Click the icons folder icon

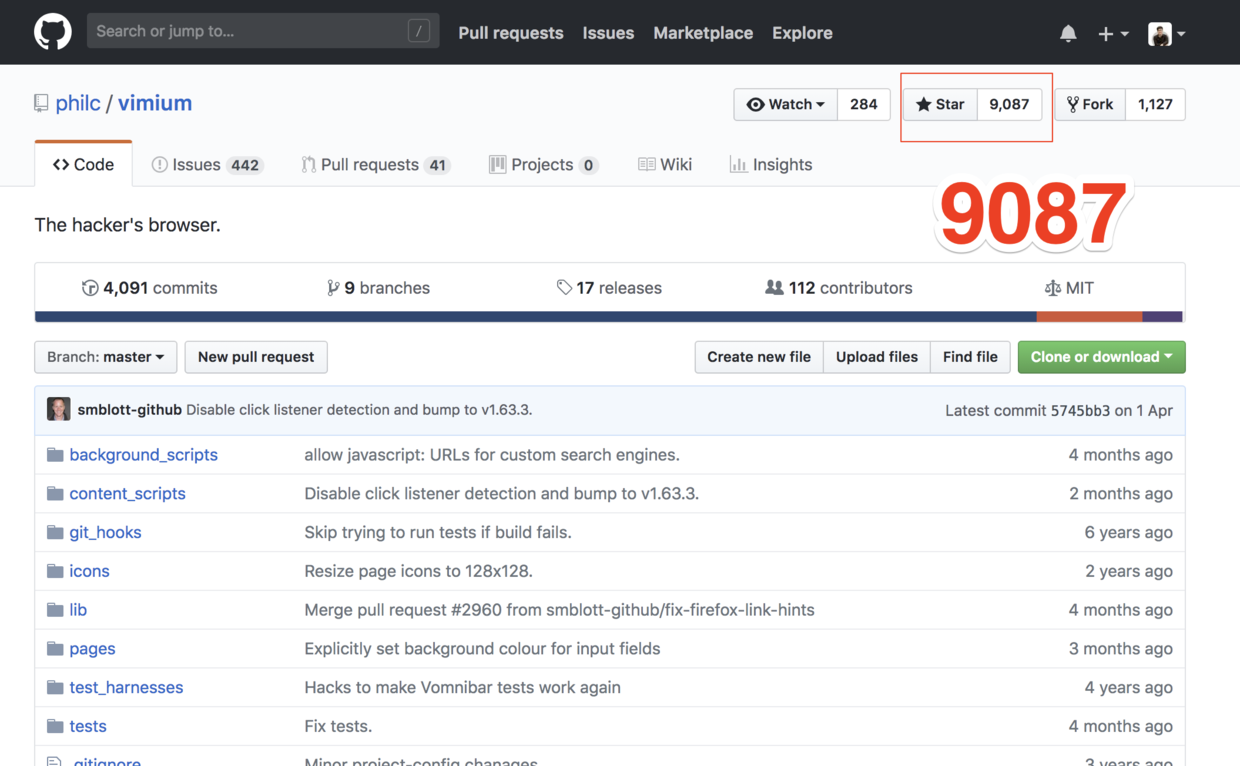tap(55, 571)
